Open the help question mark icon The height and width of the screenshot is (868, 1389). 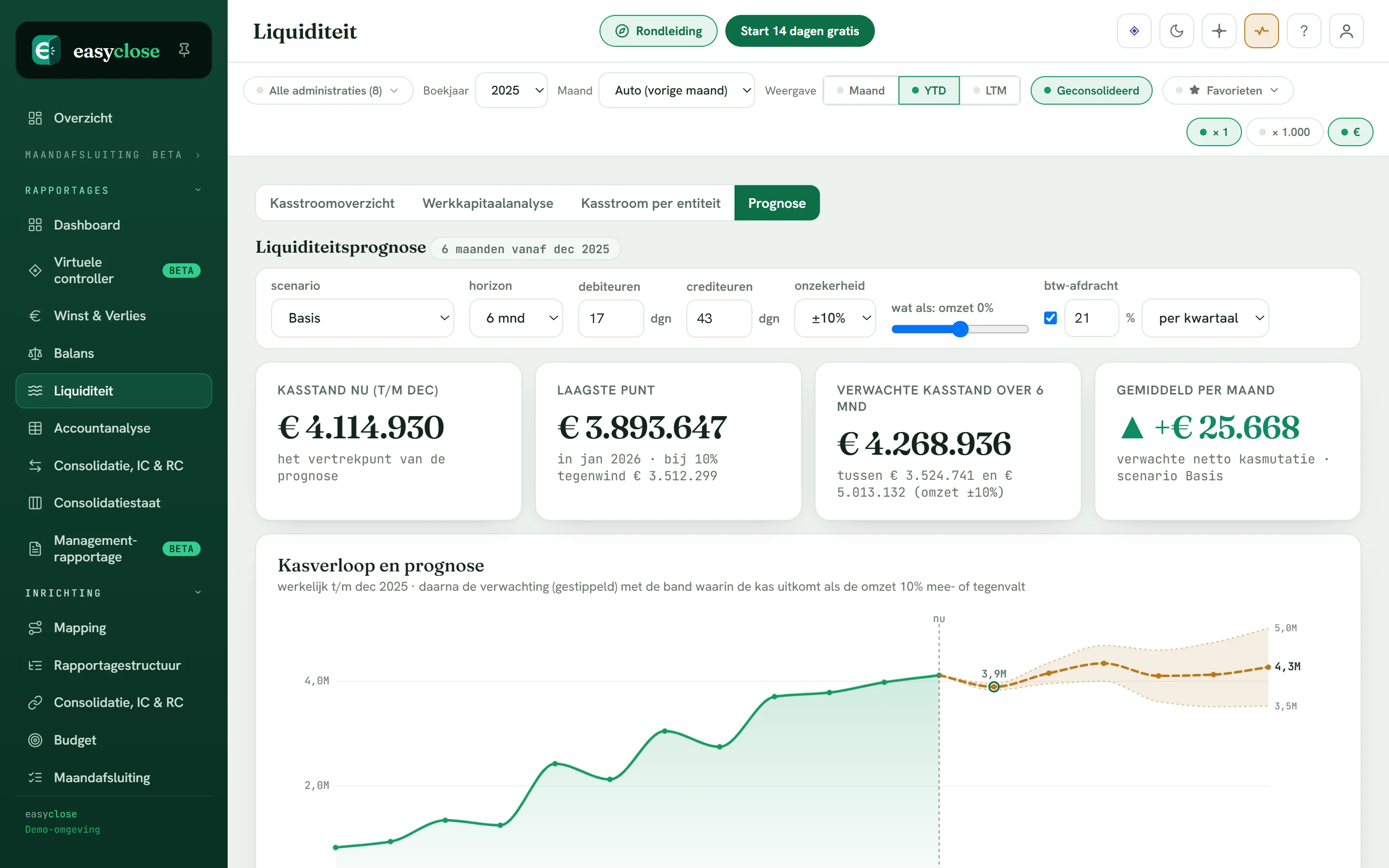click(1304, 31)
